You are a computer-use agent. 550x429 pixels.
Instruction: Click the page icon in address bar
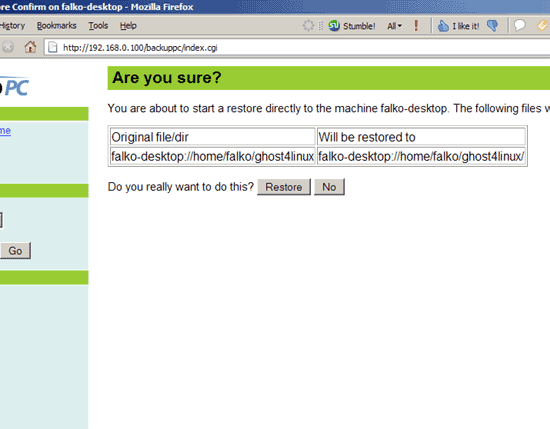pos(53,47)
